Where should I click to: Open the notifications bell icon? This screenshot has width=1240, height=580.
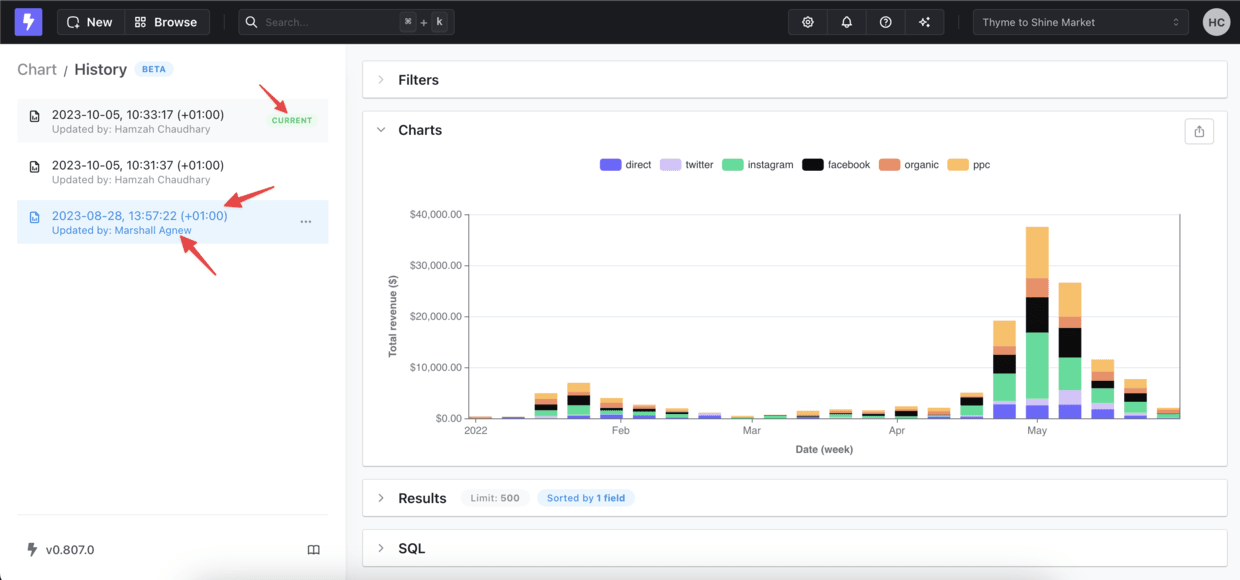tap(847, 22)
